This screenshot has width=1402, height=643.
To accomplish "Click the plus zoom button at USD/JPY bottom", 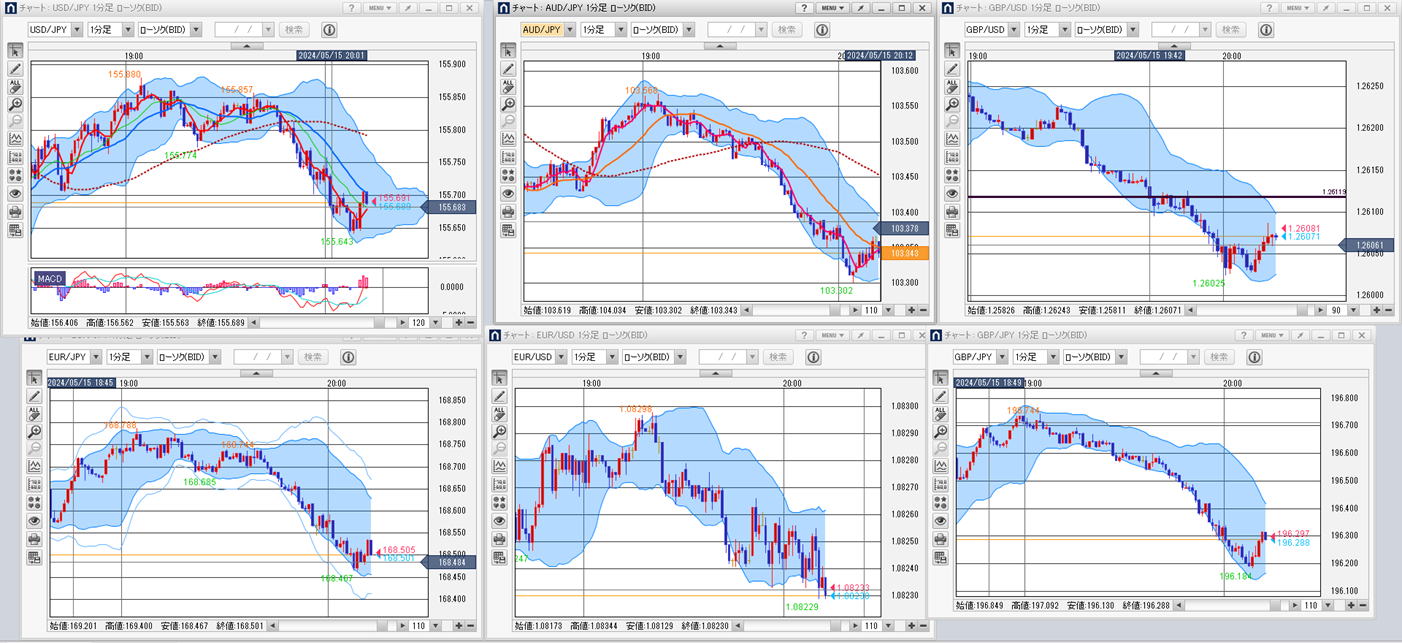I will tap(459, 323).
